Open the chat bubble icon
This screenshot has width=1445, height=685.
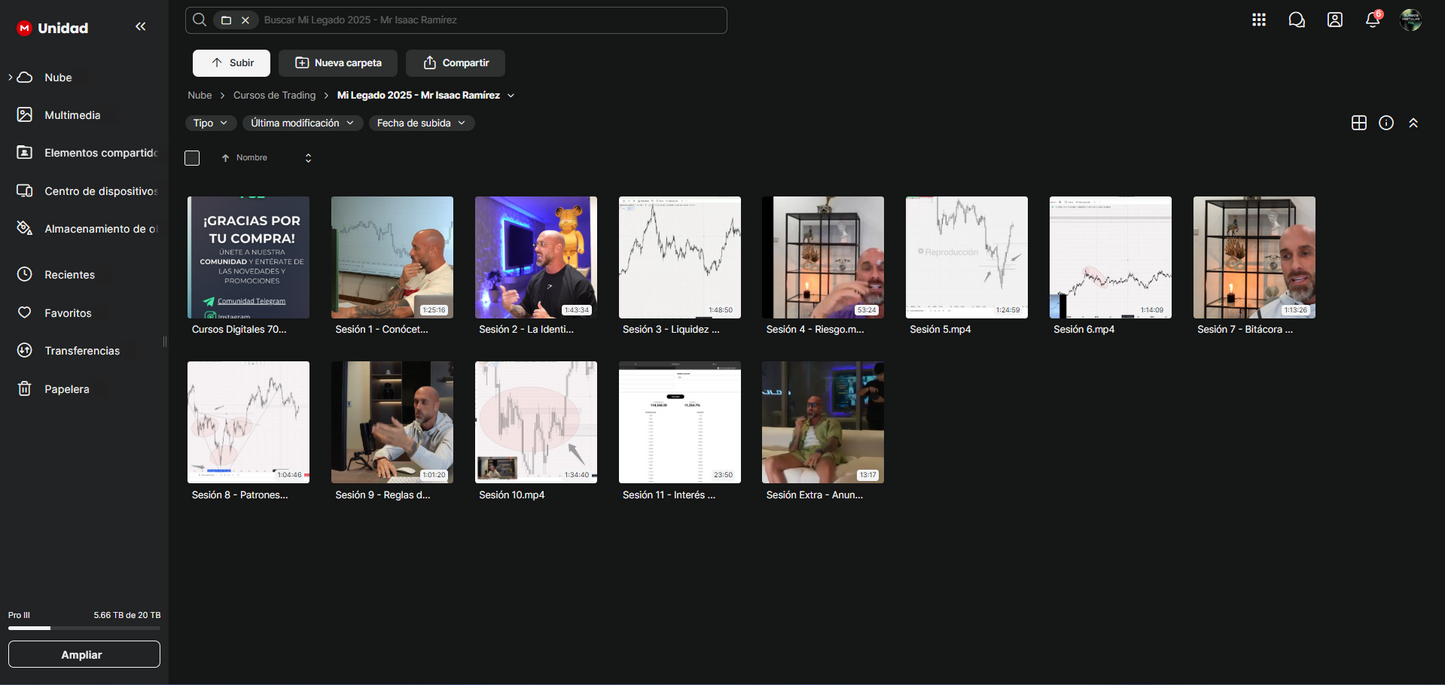pos(1296,20)
